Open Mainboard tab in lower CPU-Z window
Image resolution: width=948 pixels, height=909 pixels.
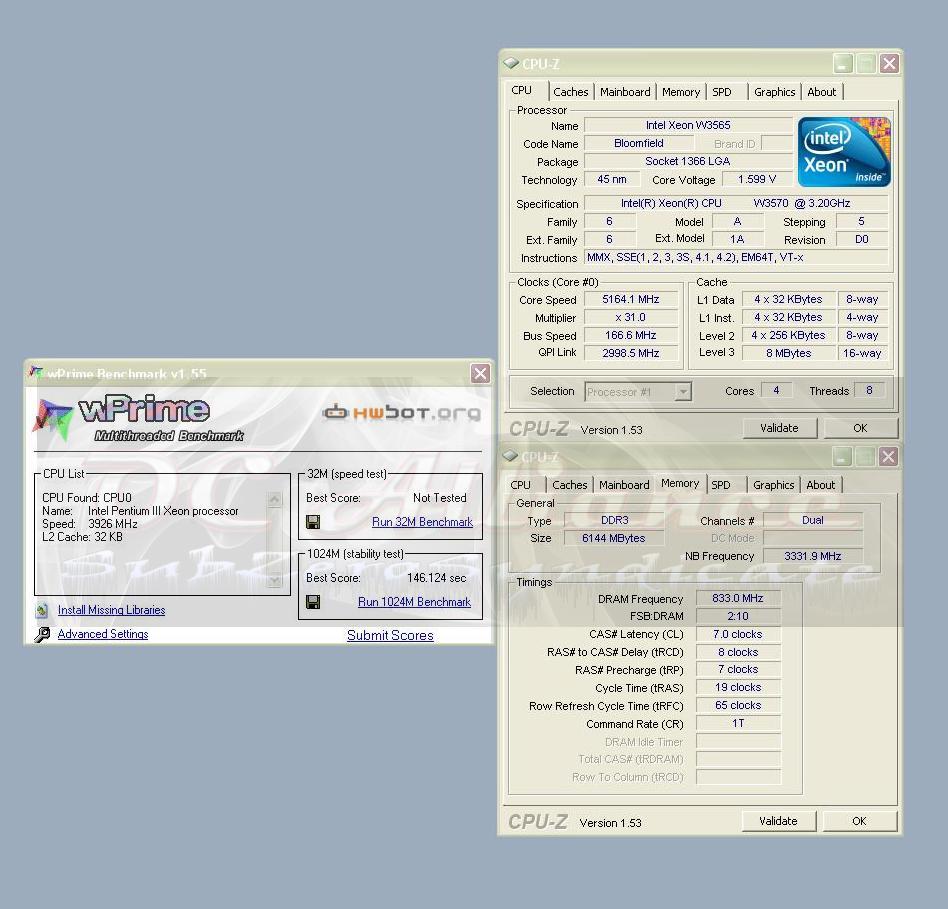624,485
